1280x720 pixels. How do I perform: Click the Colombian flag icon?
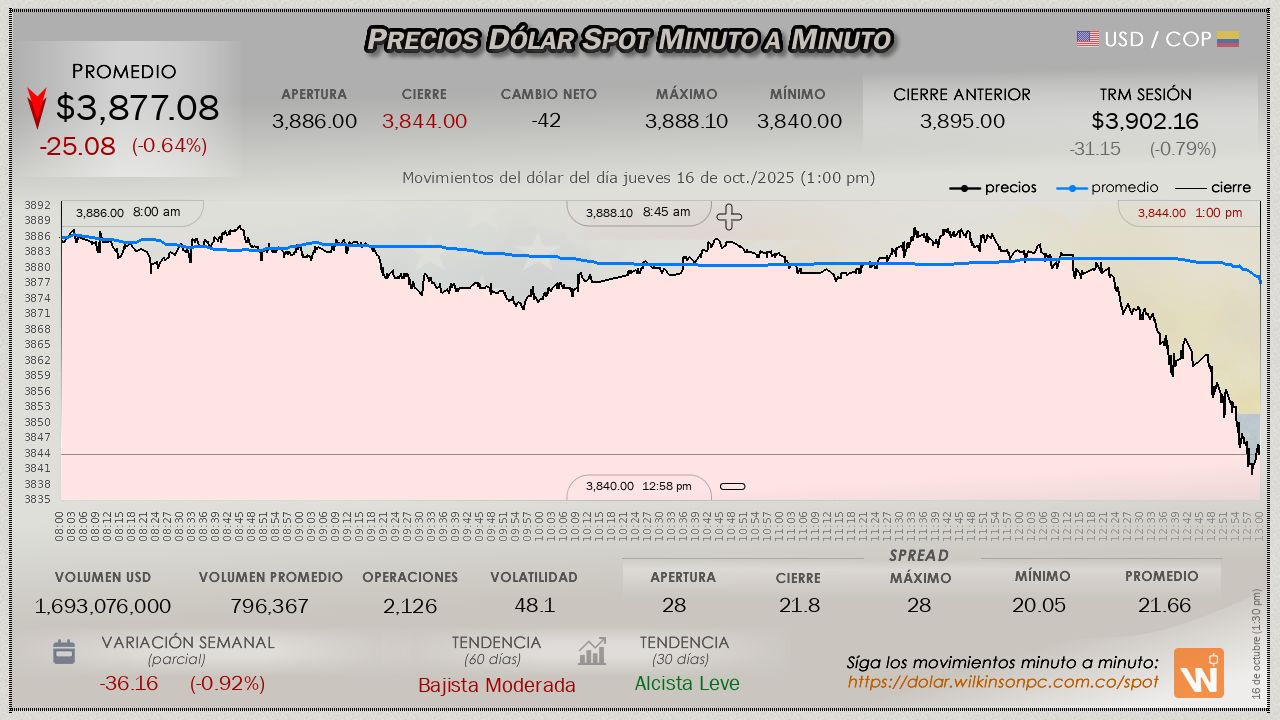pyautogui.click(x=1228, y=39)
